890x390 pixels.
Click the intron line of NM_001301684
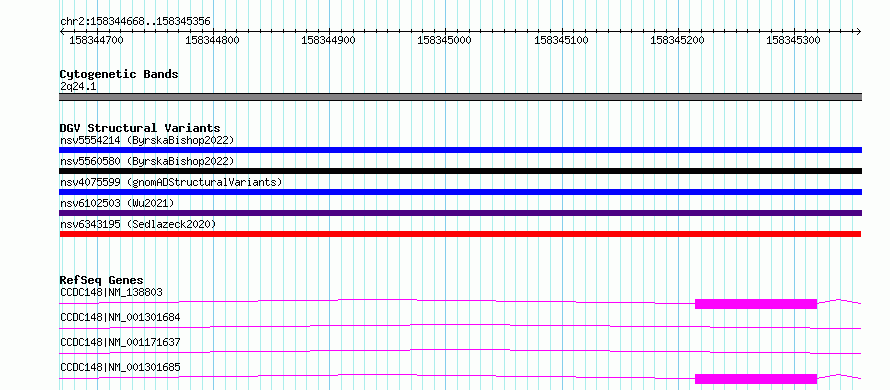(460, 326)
